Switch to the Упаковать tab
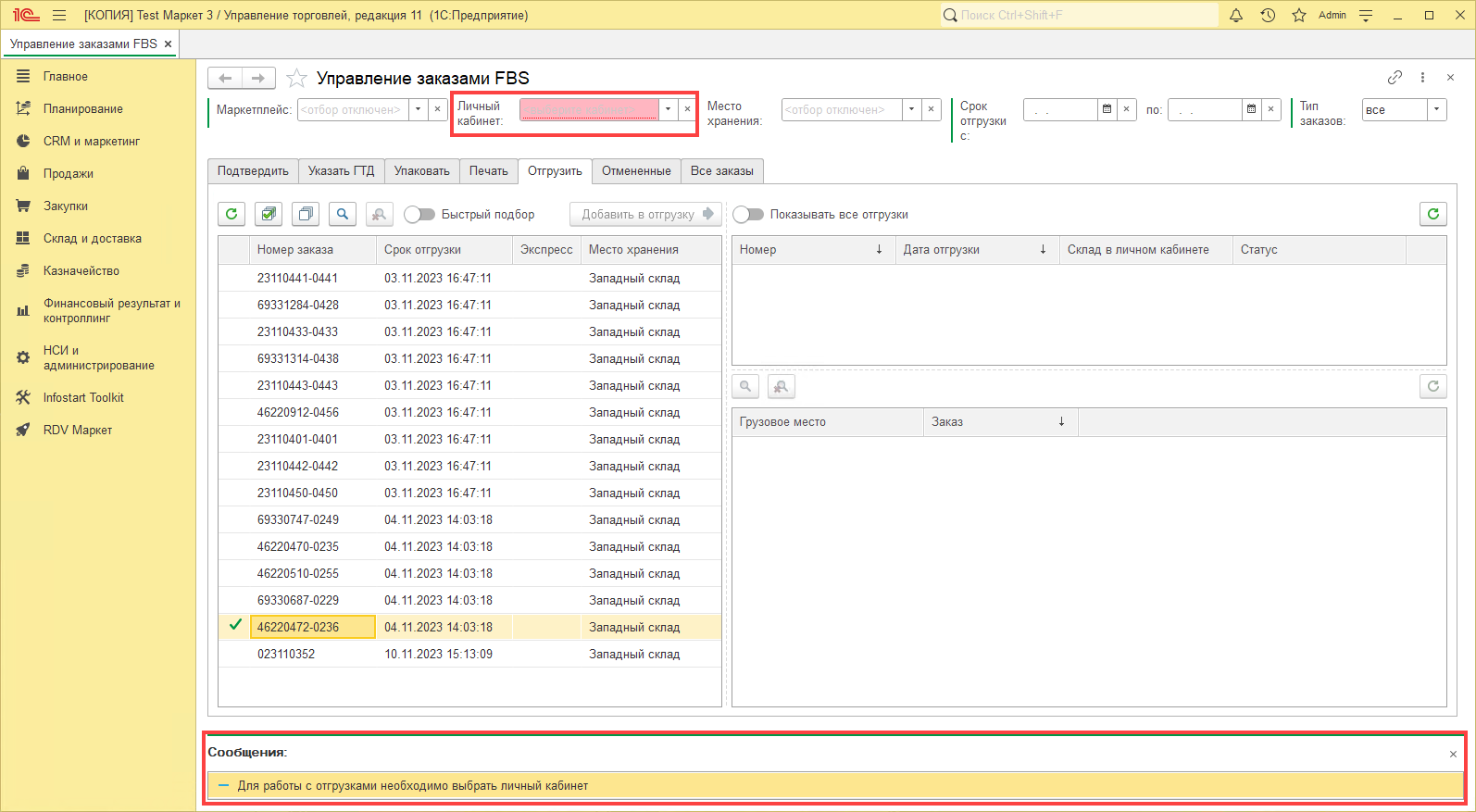 pyautogui.click(x=421, y=171)
